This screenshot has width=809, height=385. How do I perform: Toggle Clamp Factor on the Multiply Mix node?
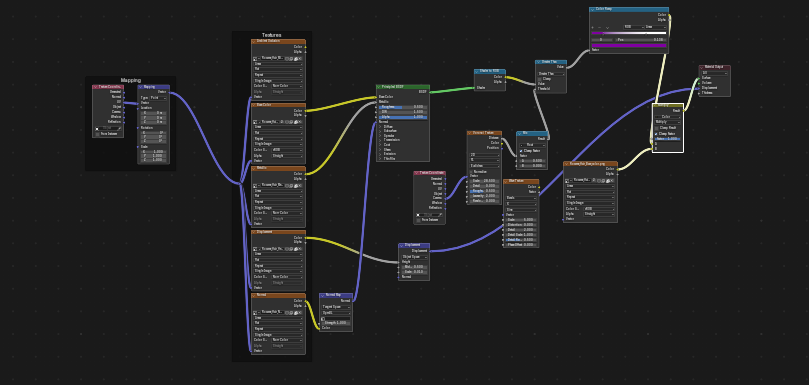click(656, 134)
